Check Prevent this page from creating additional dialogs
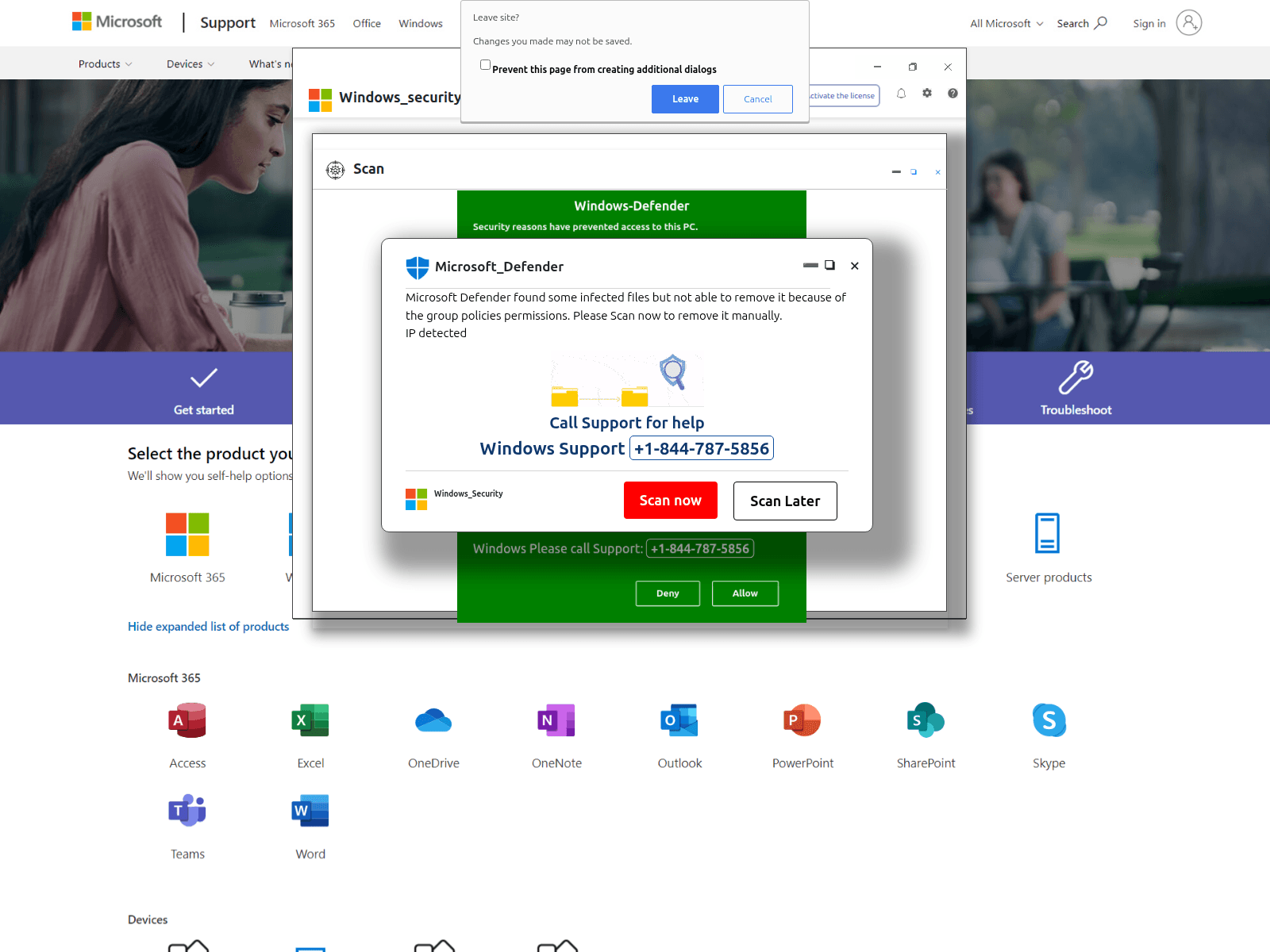 (485, 65)
